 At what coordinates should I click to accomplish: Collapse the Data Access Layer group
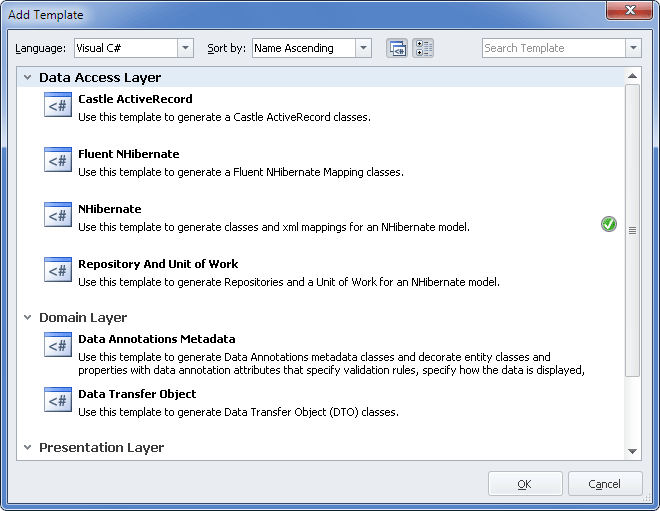pos(27,77)
